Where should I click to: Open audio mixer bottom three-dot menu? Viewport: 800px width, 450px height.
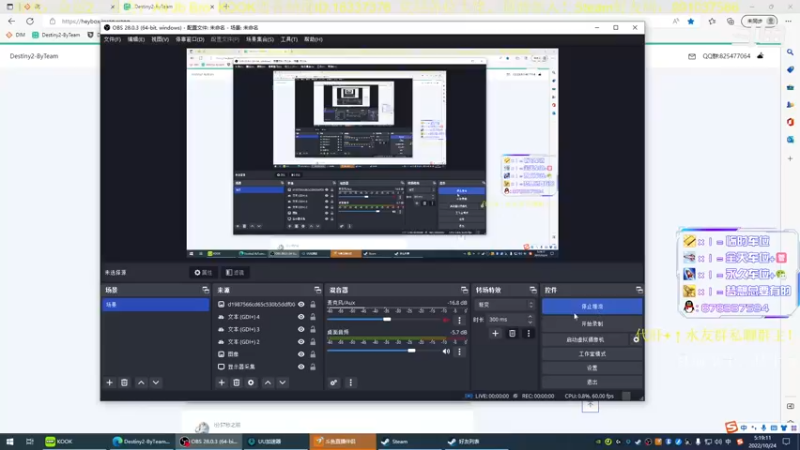351,383
